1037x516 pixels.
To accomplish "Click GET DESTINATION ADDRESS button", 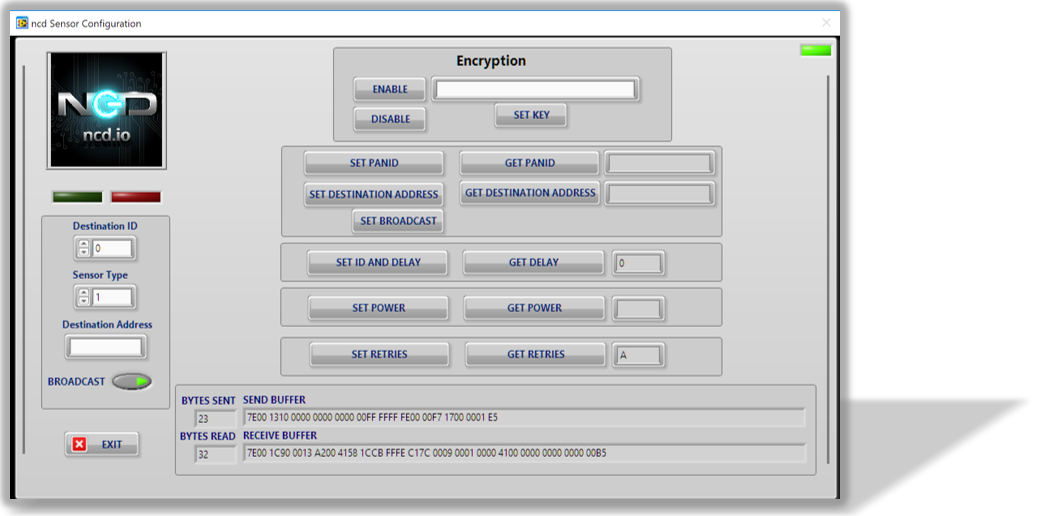I will (x=530, y=193).
